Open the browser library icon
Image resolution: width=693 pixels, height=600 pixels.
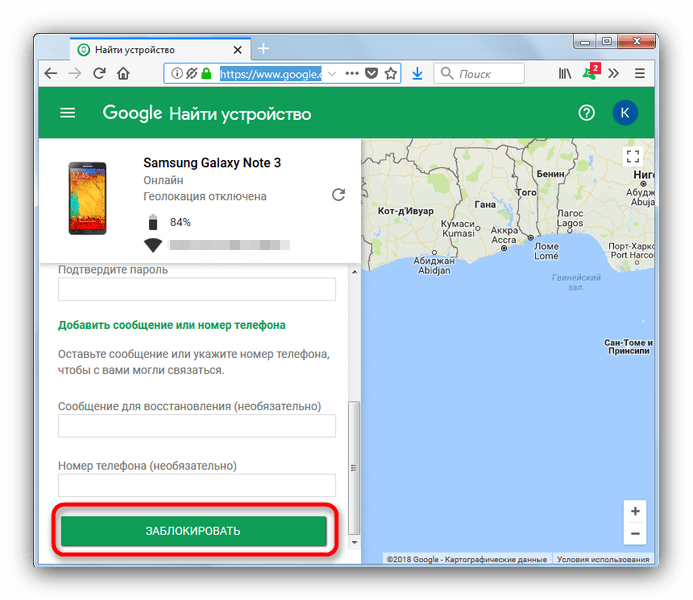(565, 73)
